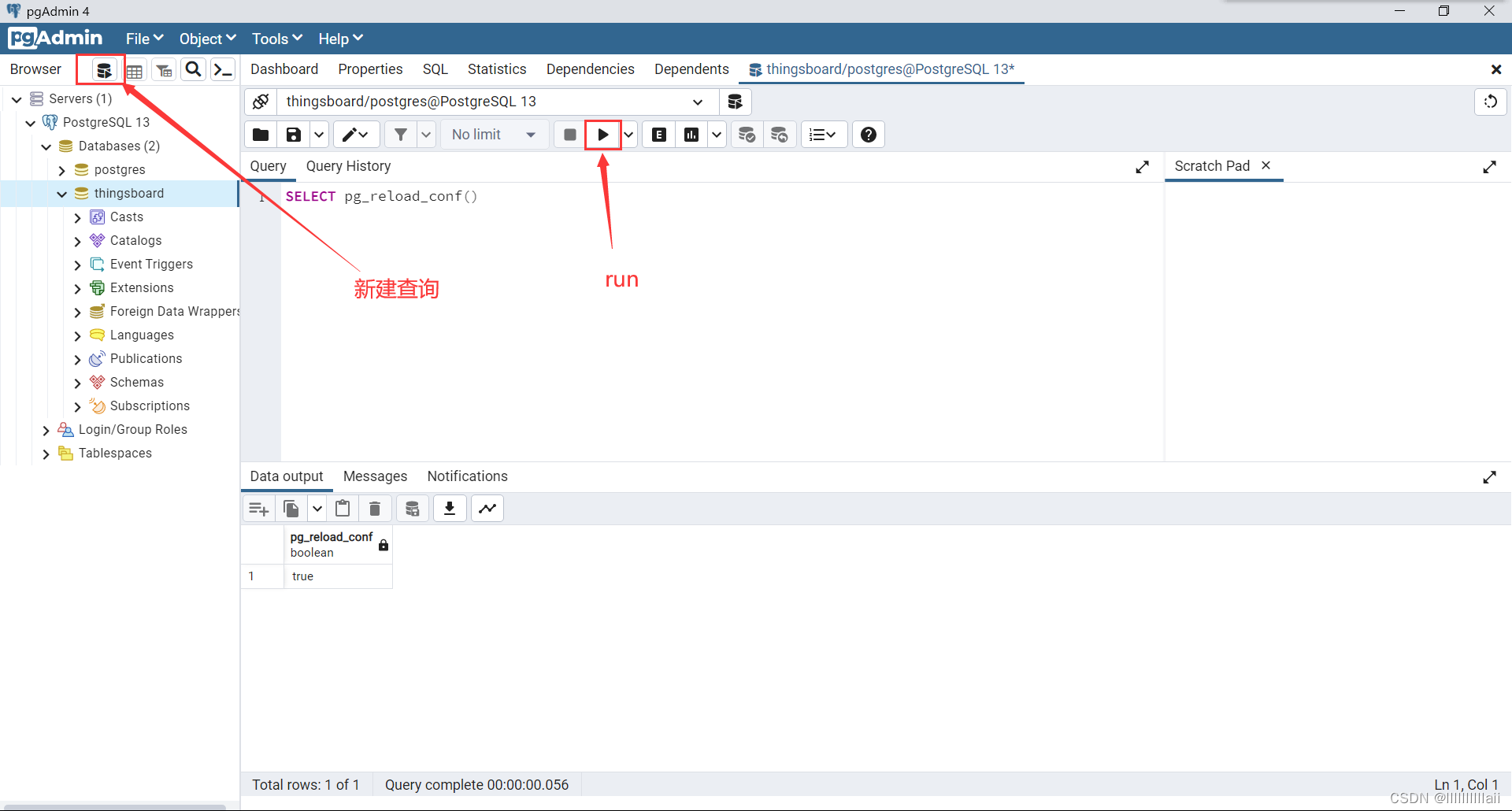The height and width of the screenshot is (811, 1512).
Task: Switch to the Messages tab
Action: pyautogui.click(x=375, y=476)
